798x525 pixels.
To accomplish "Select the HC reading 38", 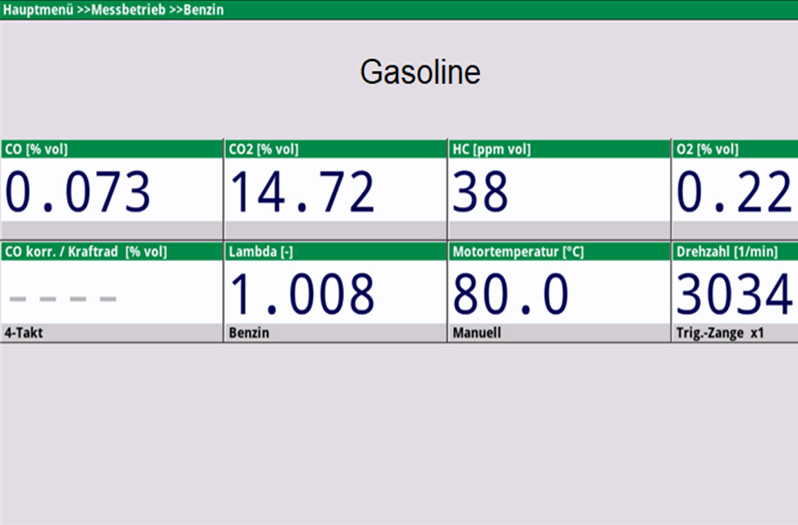I will tap(481, 192).
